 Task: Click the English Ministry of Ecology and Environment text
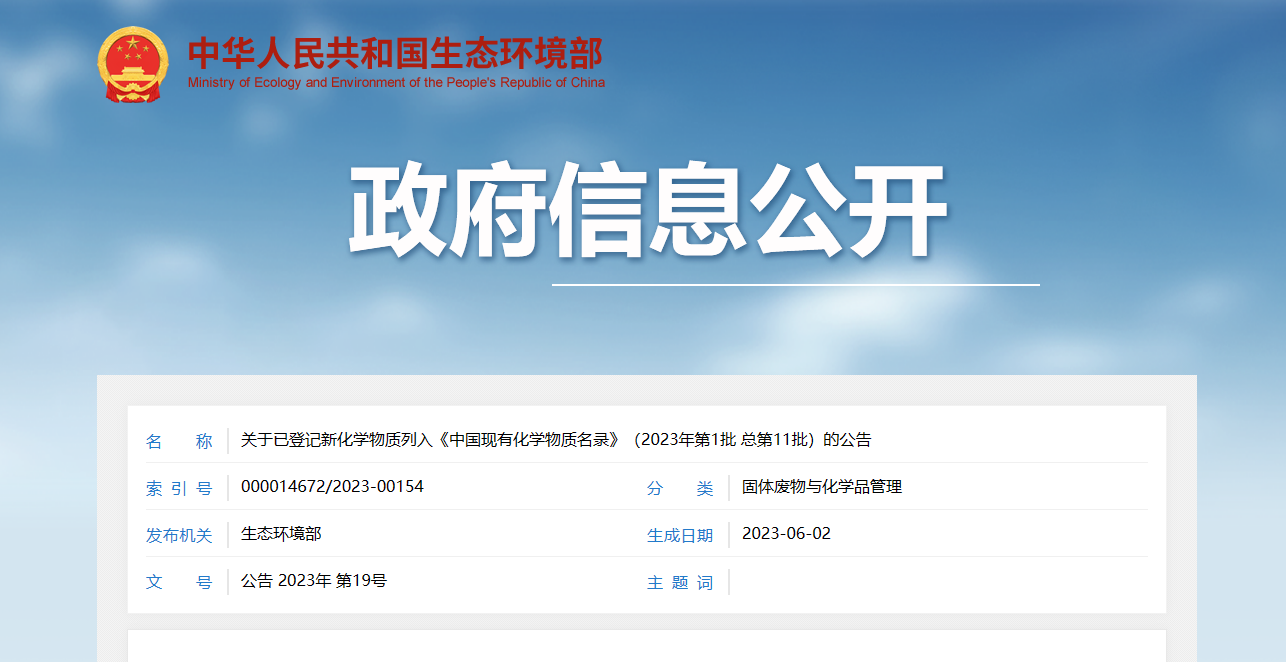pos(396,83)
